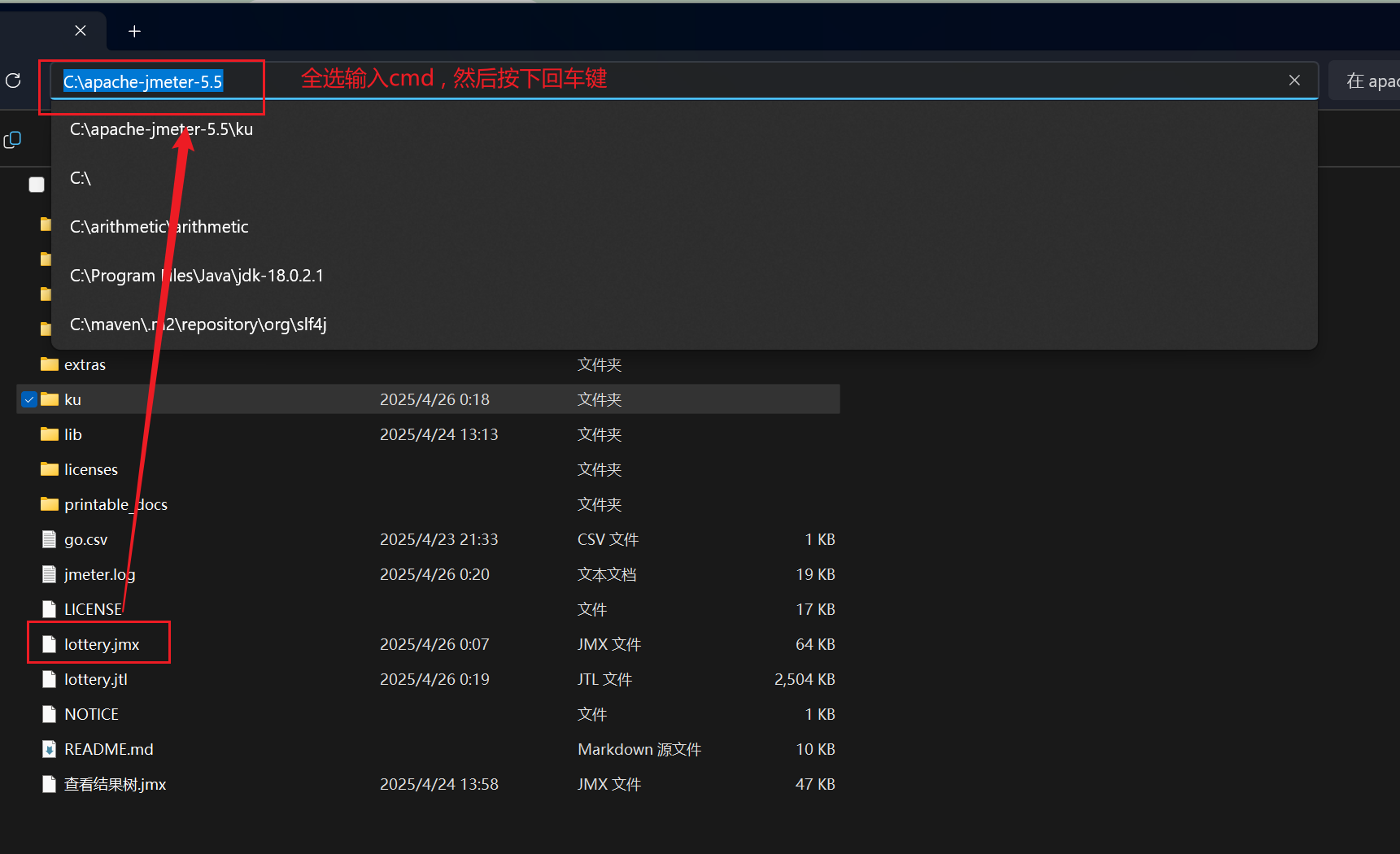Click the 2025/4/26 0:07 date of lottery.jmx
Viewport: 1400px width, 854px height.
pyautogui.click(x=434, y=644)
